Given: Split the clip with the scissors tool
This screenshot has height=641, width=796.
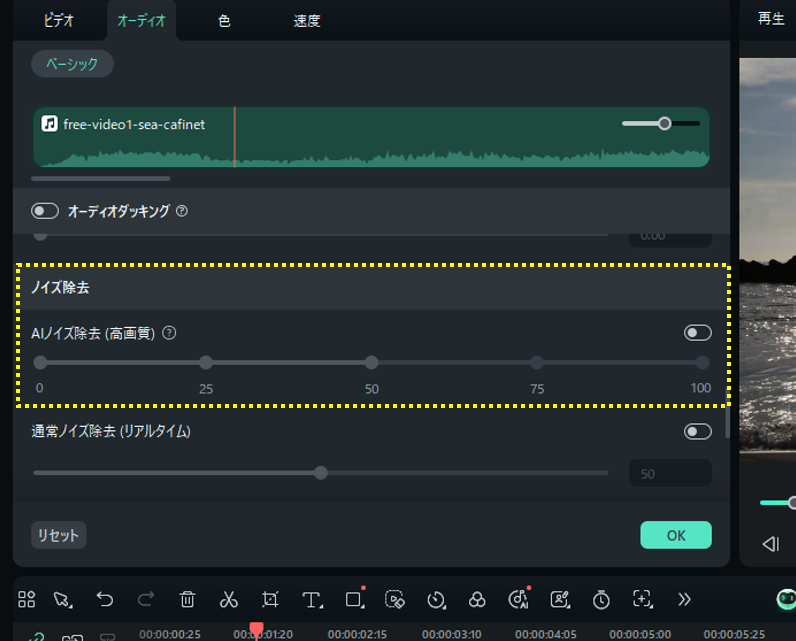Looking at the screenshot, I should coord(228,599).
